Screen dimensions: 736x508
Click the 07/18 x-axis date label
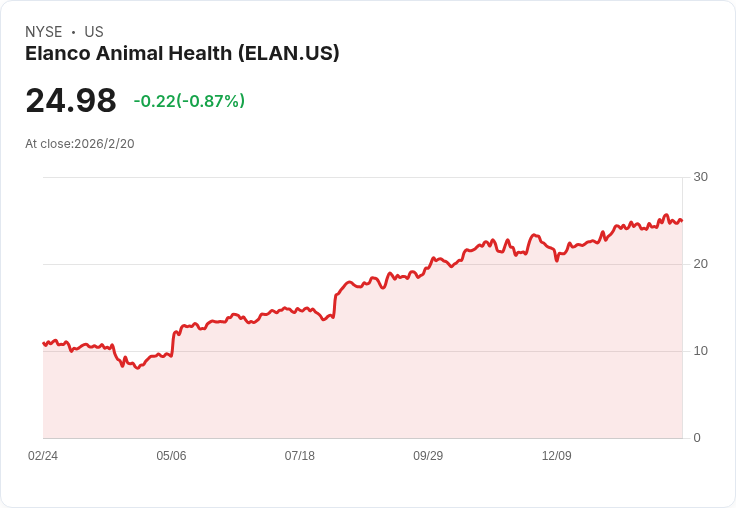[x=299, y=456]
